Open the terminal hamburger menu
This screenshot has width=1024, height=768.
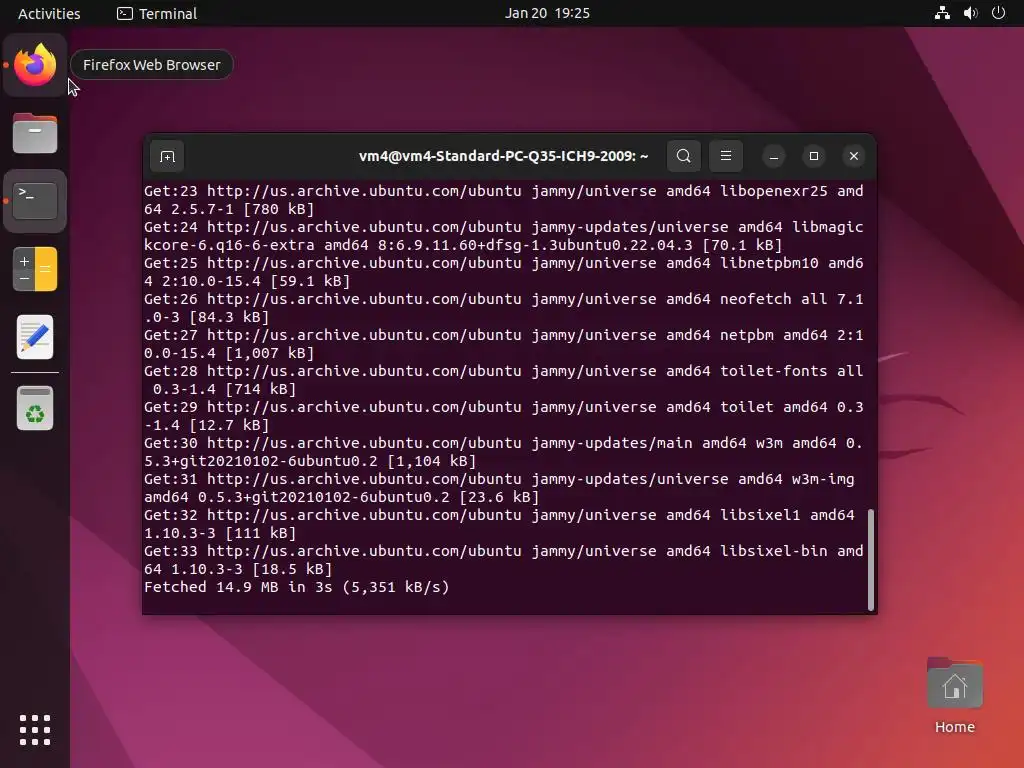pos(726,156)
